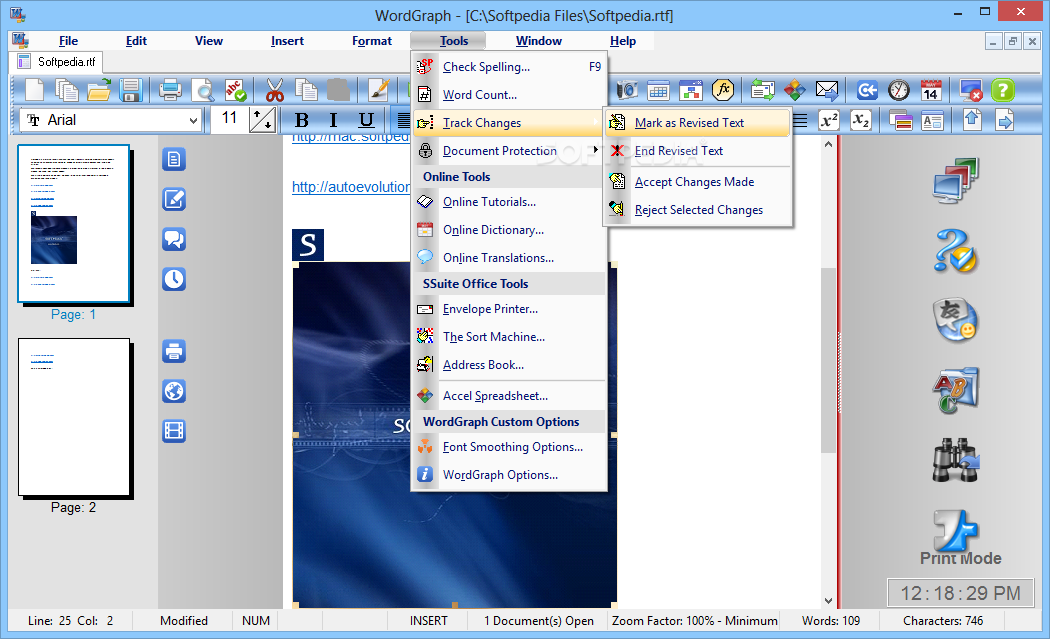The image size is (1050, 639).
Task: Choose End Revised Text
Action: coord(697,151)
